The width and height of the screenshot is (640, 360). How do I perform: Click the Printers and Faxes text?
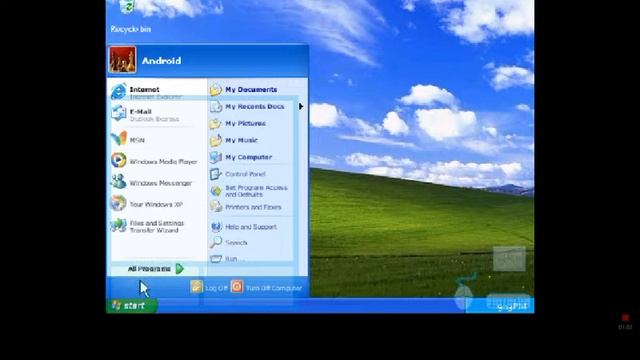point(253,207)
